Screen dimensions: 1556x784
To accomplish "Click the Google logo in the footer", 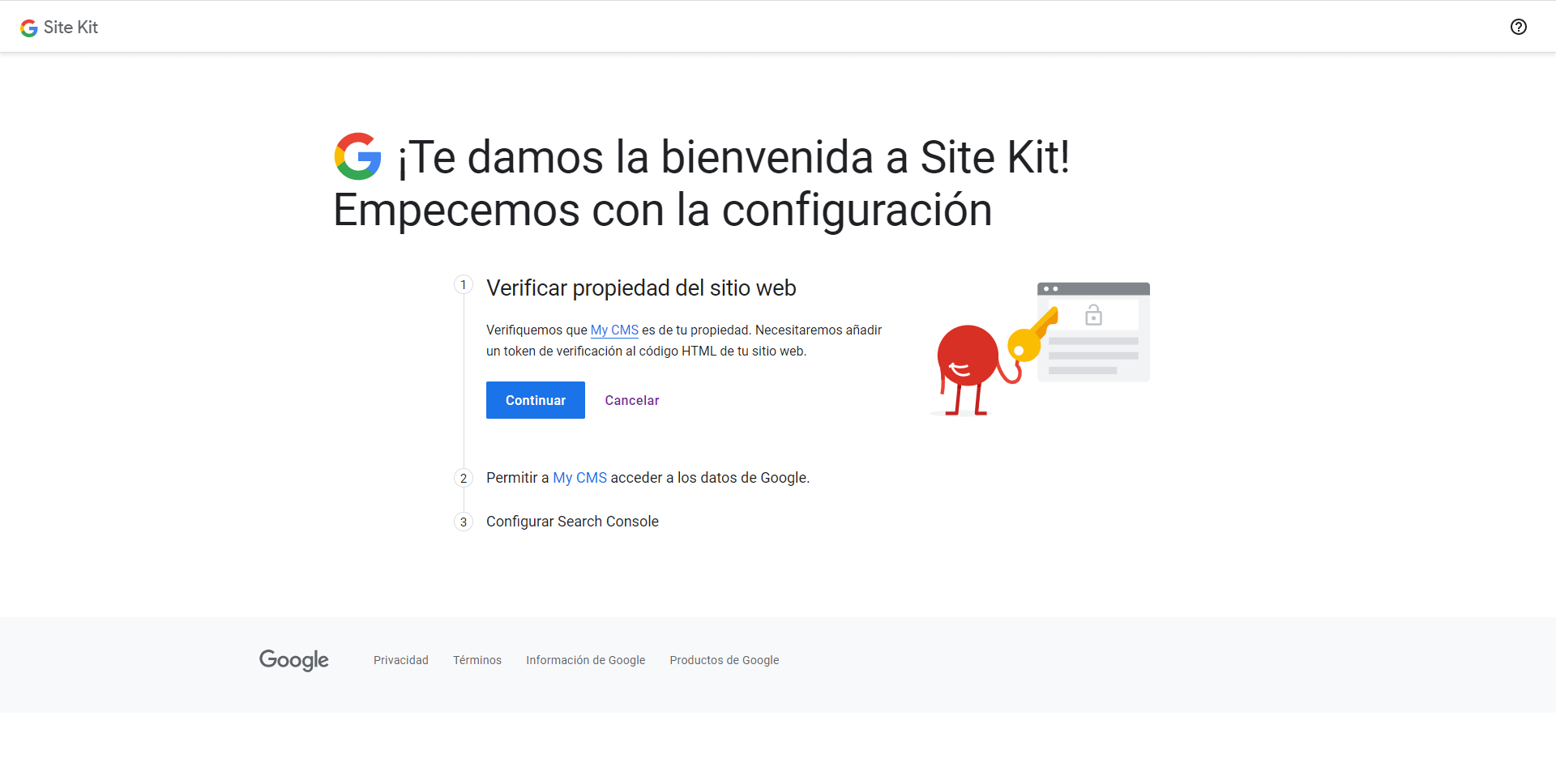I will (294, 660).
